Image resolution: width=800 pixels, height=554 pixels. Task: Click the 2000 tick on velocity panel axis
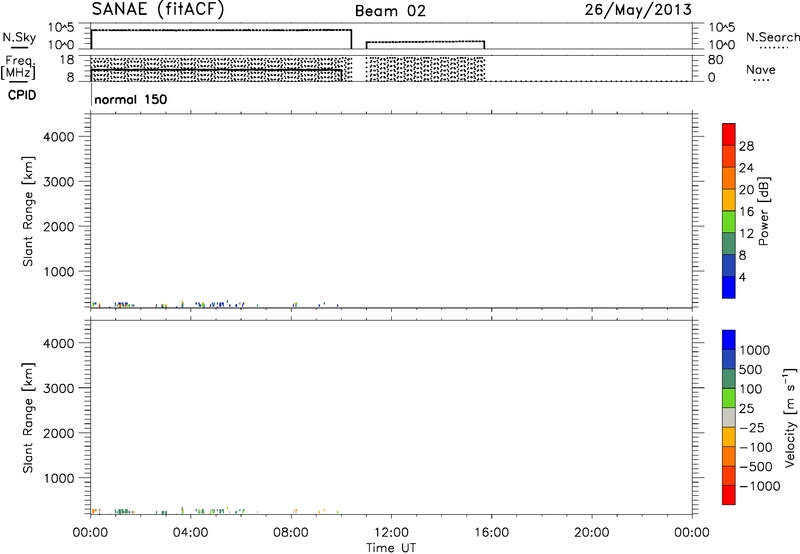click(59, 433)
